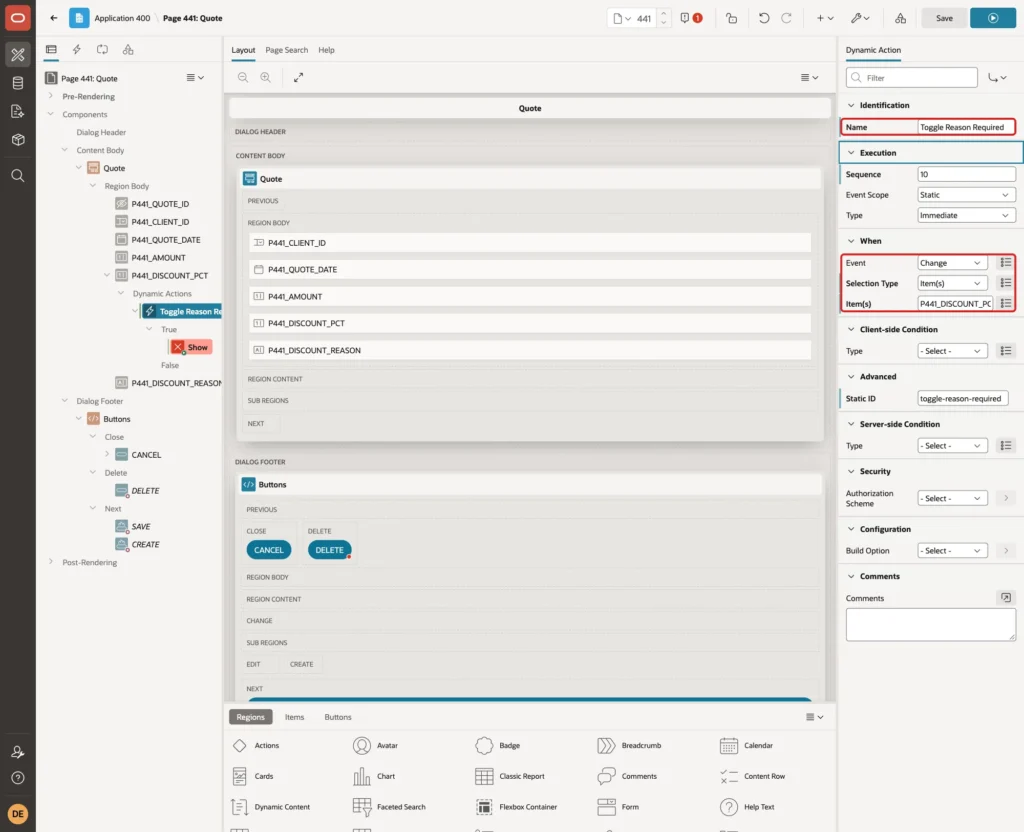The width and height of the screenshot is (1024, 832).
Task: Open Application 400 breadcrumb link
Action: click(122, 18)
